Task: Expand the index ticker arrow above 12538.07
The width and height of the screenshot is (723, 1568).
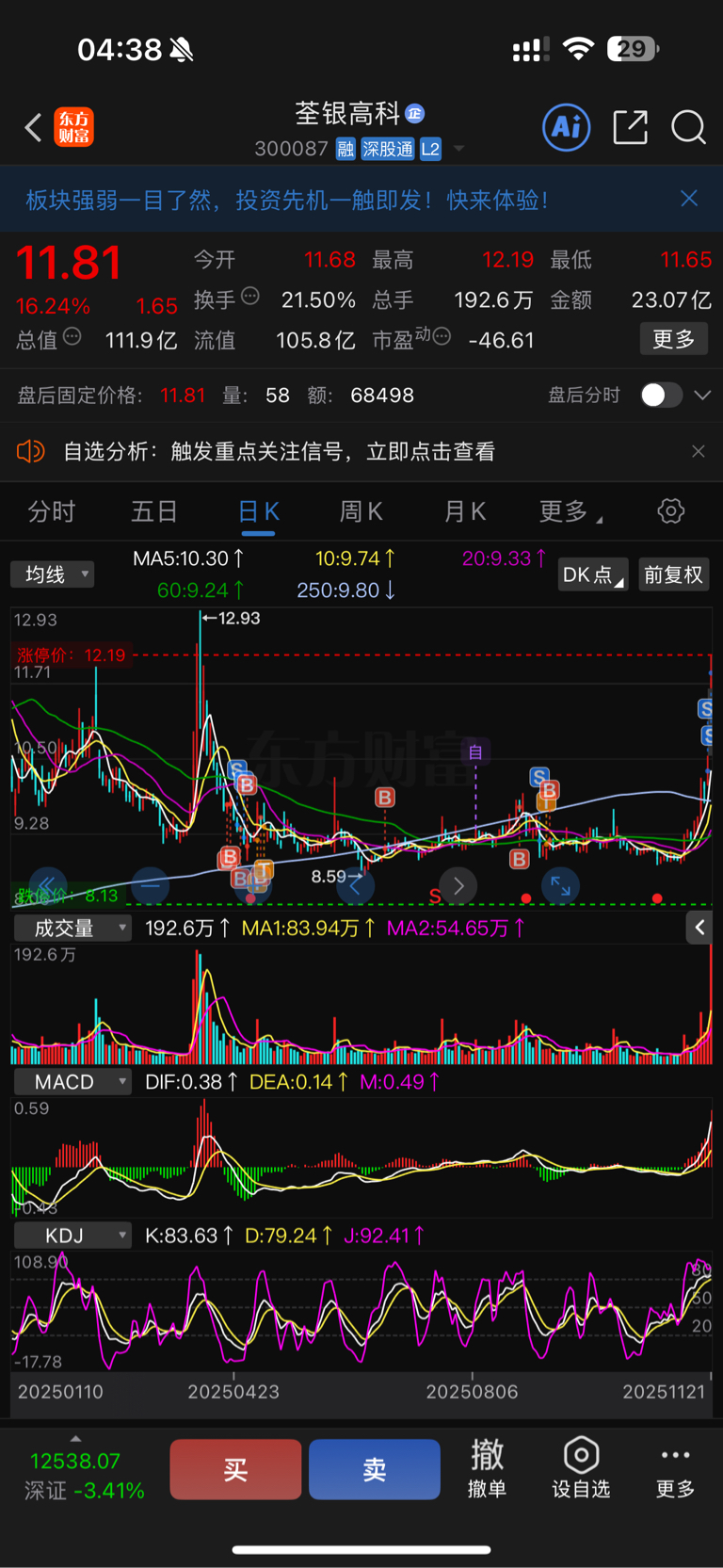Action: (75, 1438)
